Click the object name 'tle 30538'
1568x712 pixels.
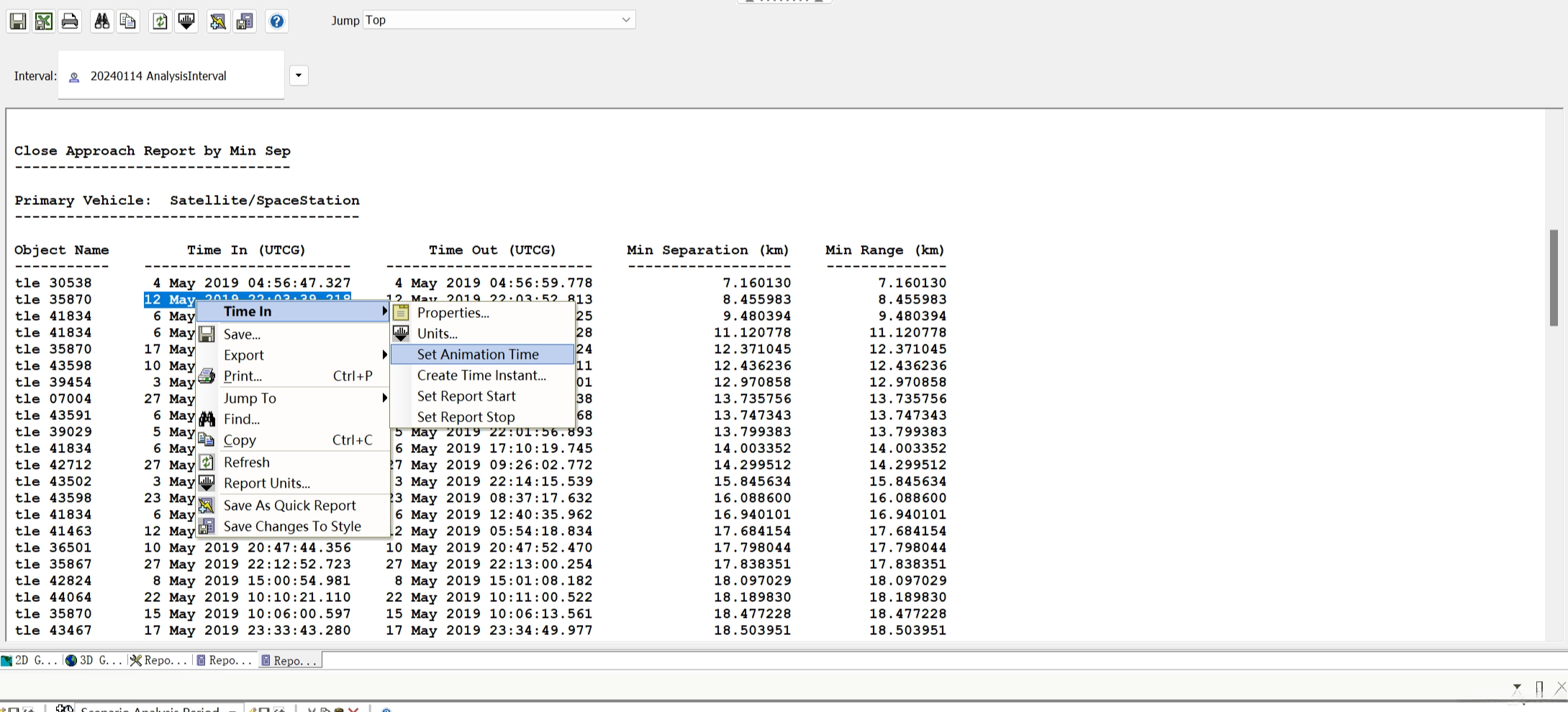[53, 283]
